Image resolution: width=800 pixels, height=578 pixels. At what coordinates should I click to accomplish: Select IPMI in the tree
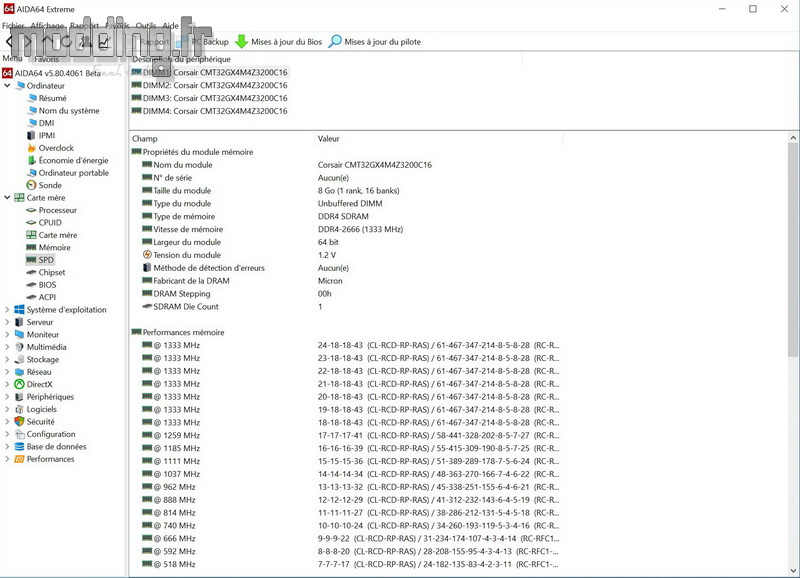click(47, 135)
